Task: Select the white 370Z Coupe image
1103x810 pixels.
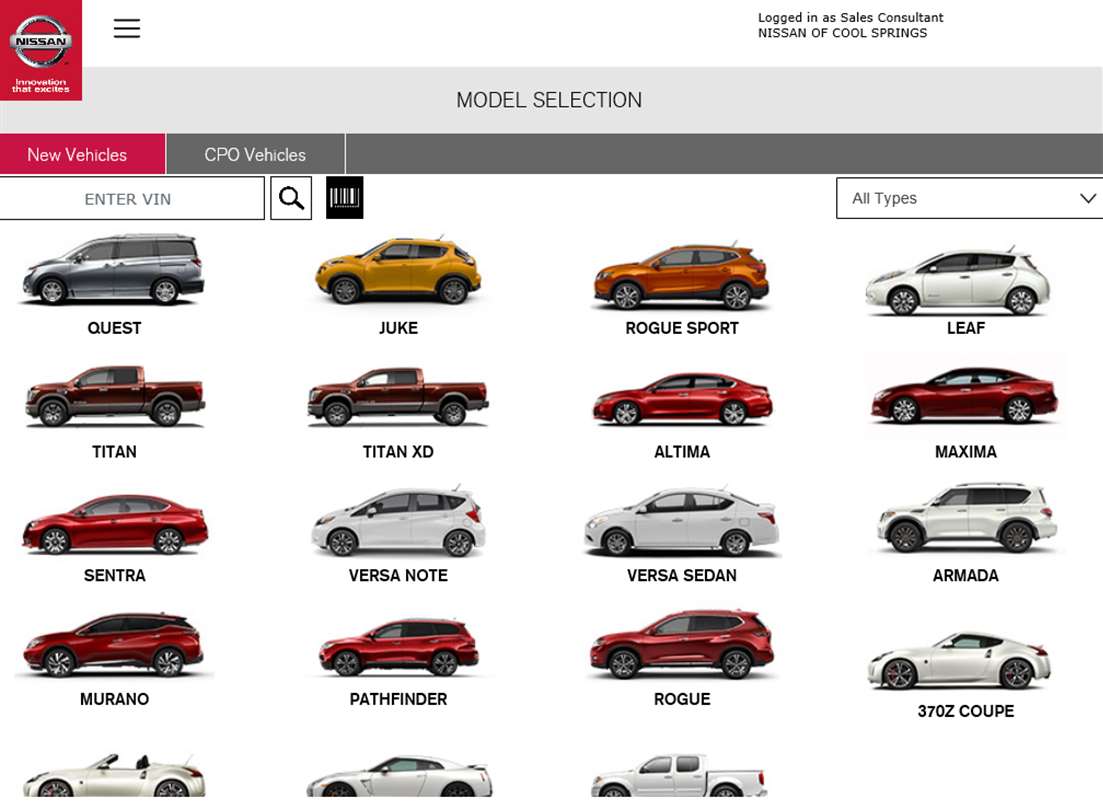Action: [959, 660]
